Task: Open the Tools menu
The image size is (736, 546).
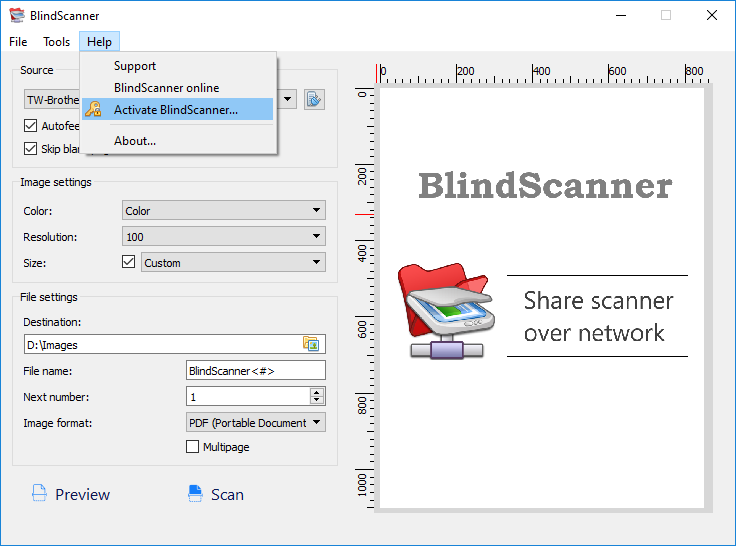Action: tap(56, 42)
